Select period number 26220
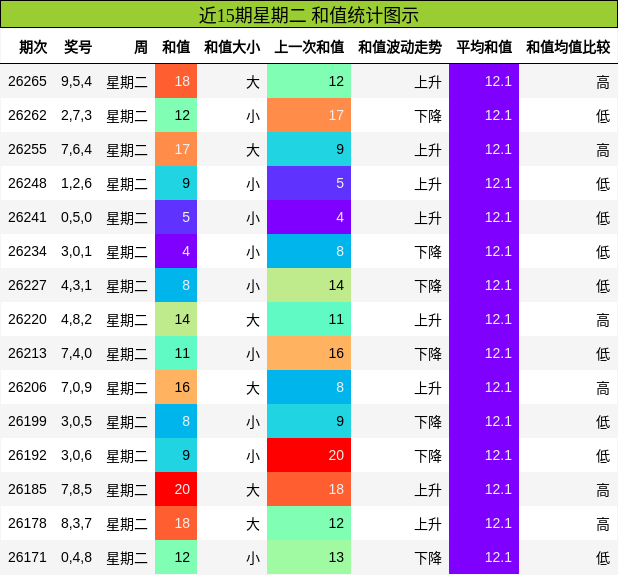 [x=27, y=319]
